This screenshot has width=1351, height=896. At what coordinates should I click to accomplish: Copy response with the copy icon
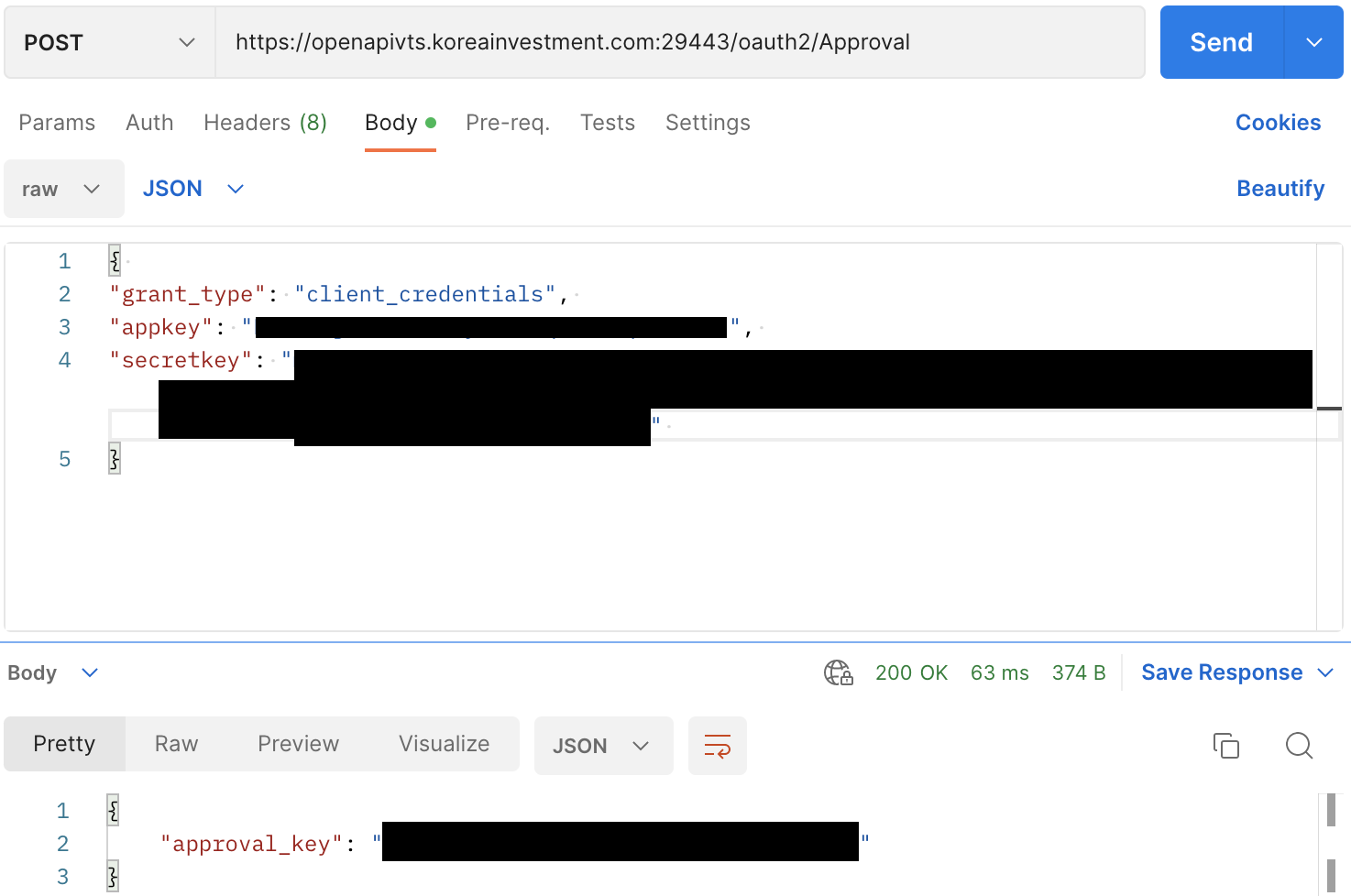(1226, 746)
